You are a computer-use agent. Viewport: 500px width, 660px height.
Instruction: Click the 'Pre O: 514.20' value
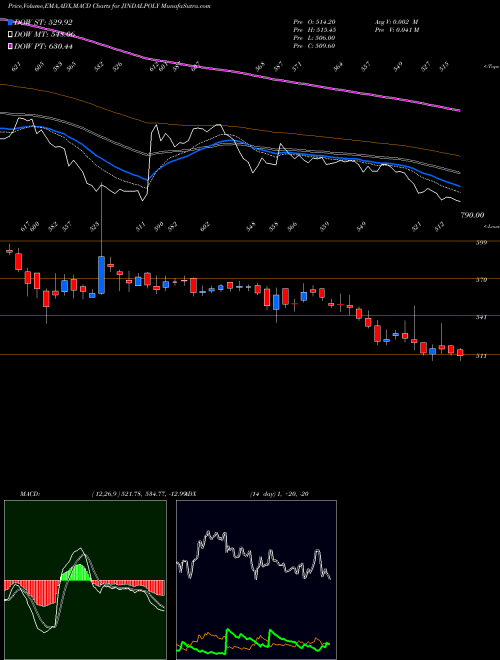[314, 22]
